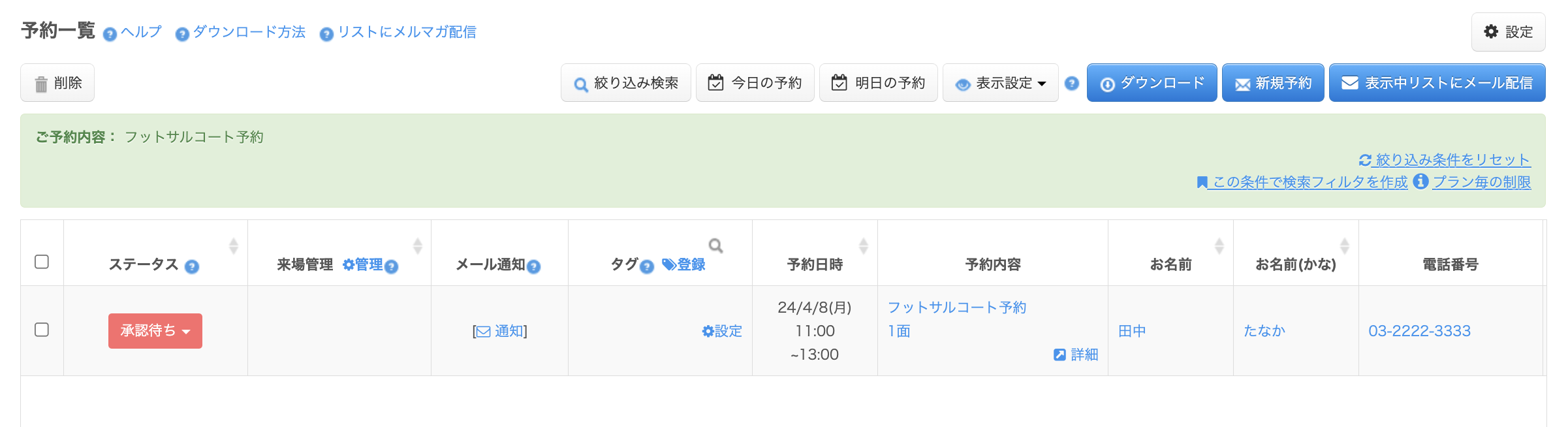Toggle the select-all checkbox in table header

pos(42,262)
